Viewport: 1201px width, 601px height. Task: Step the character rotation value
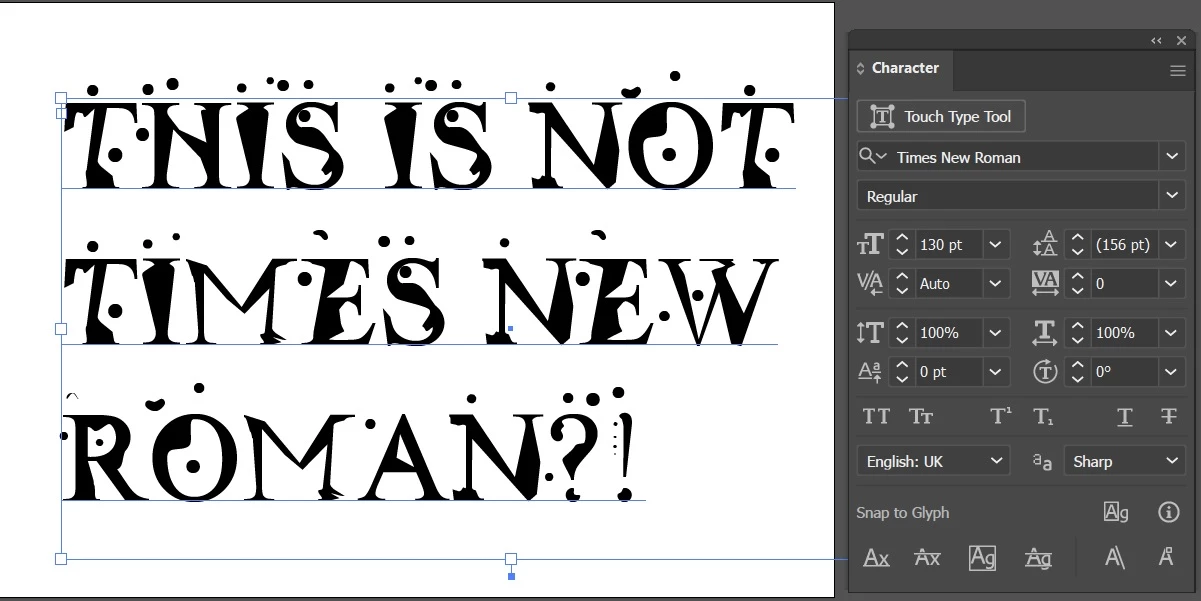pyautogui.click(x=1077, y=371)
